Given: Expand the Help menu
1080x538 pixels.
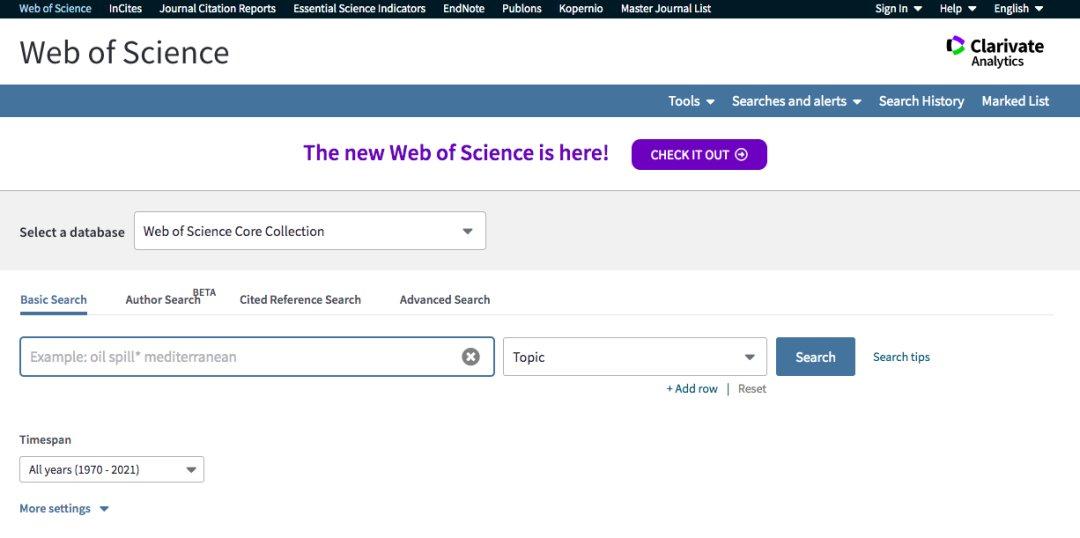Looking at the screenshot, I should 958,9.
